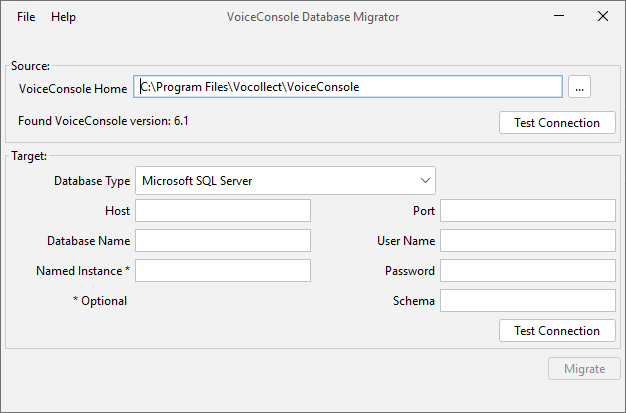Click the User Name input box
The width and height of the screenshot is (626, 413).
click(x=527, y=240)
